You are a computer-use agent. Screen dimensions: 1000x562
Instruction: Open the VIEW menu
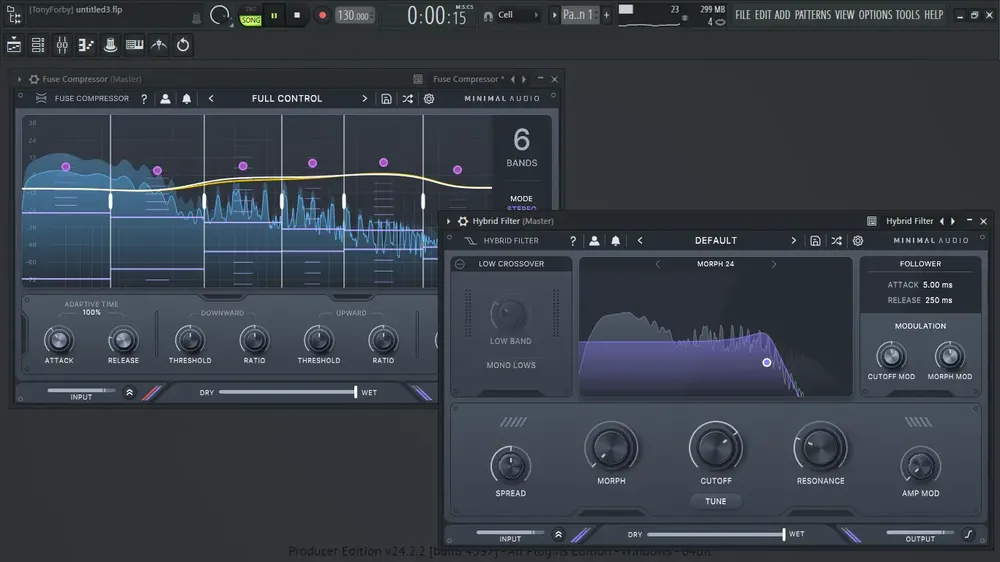click(x=844, y=15)
